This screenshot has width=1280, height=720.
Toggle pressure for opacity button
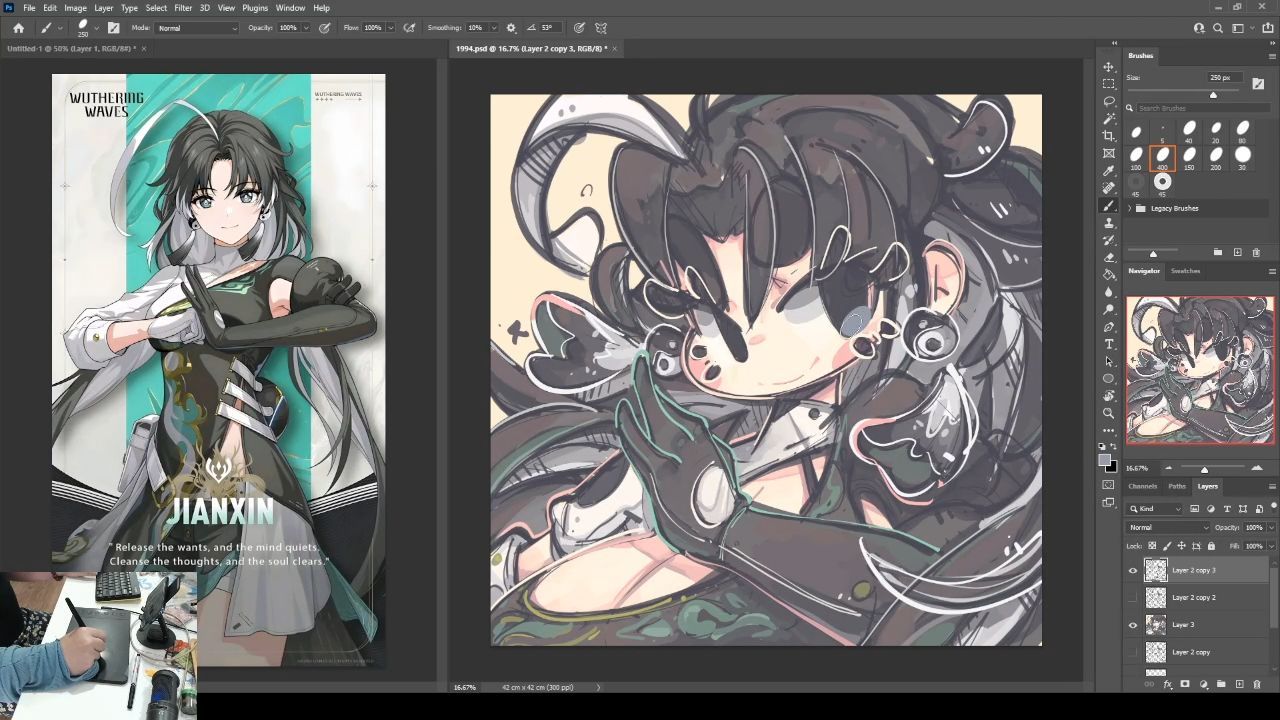click(x=325, y=28)
